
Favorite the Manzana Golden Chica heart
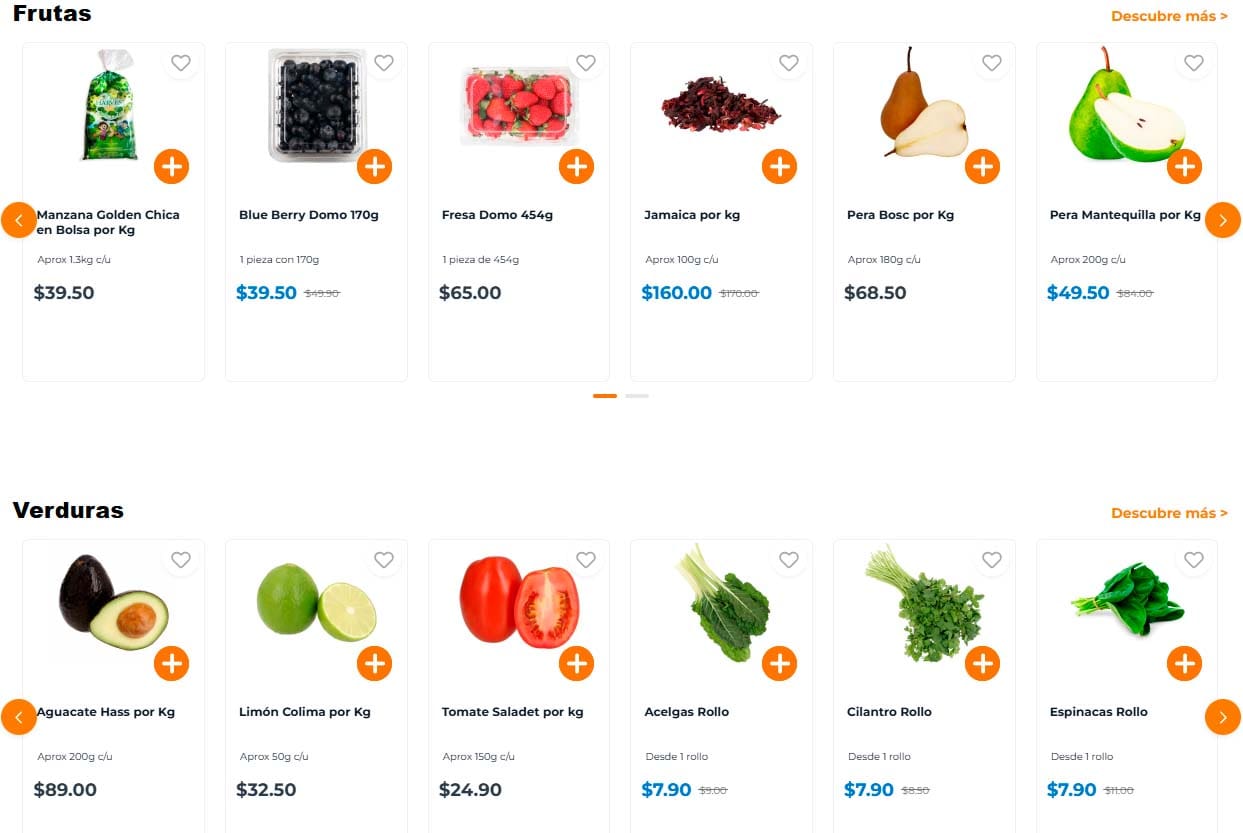(x=180, y=63)
